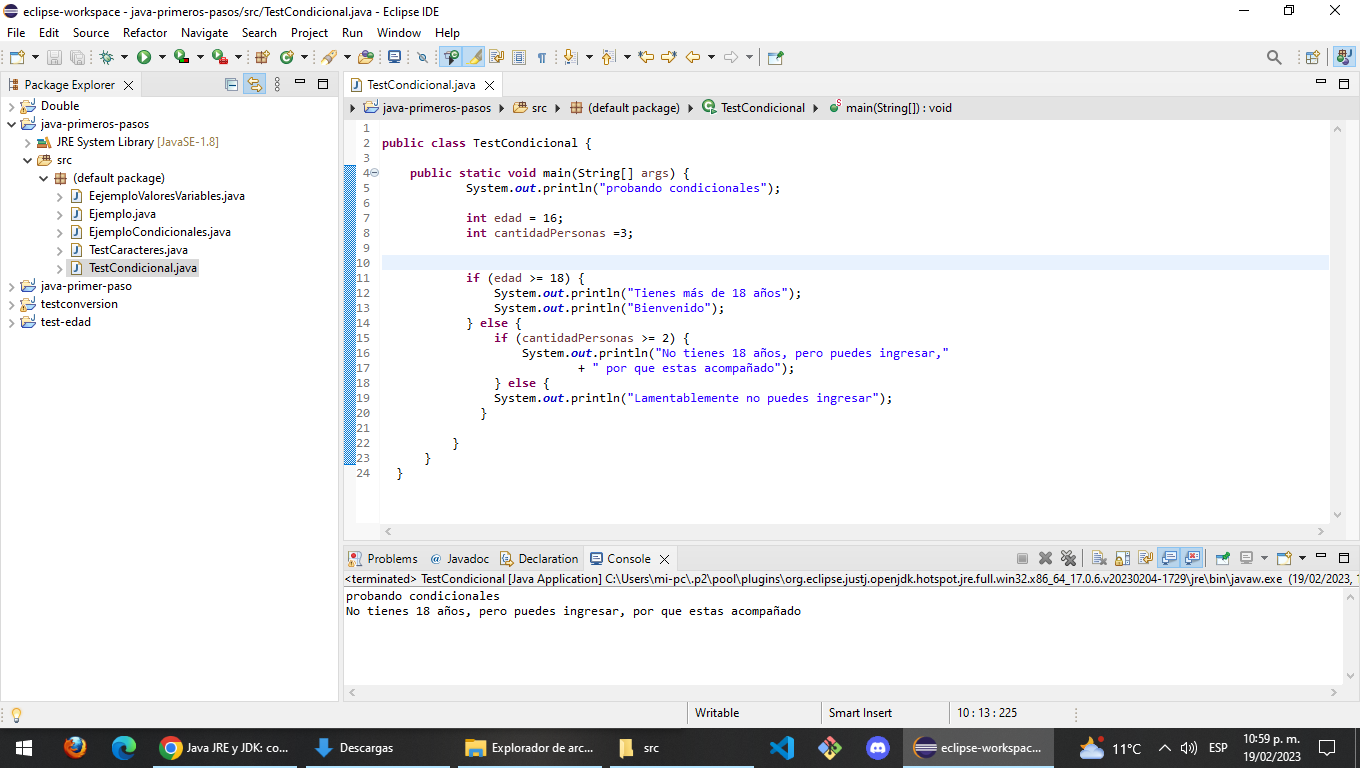This screenshot has width=1360, height=768.
Task: Open the dropdown arrow next to Debug
Action: point(124,58)
